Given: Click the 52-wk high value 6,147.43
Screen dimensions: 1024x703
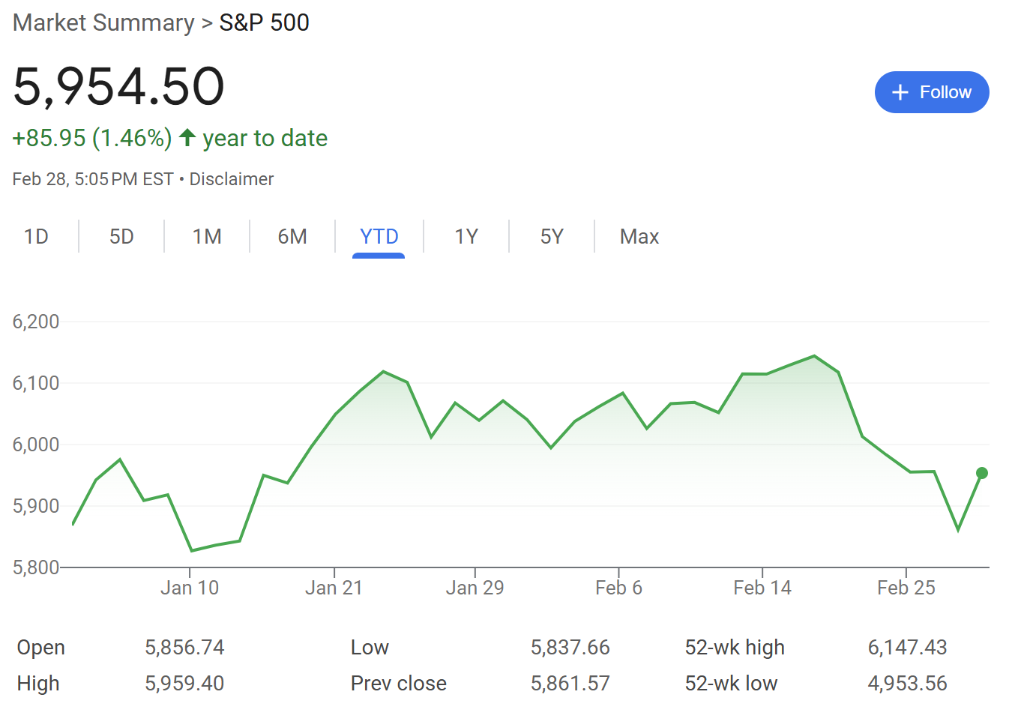Looking at the screenshot, I should pos(907,647).
